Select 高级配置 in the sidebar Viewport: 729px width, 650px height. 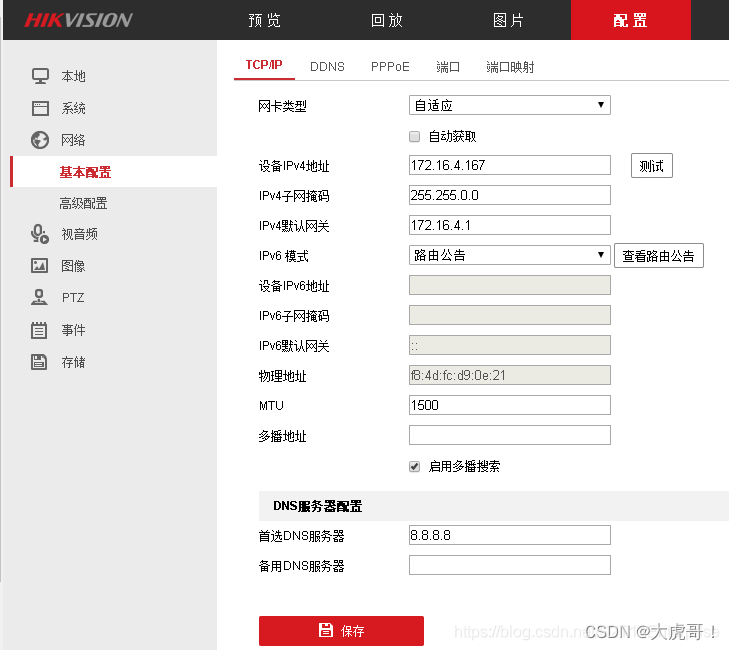click(83, 203)
